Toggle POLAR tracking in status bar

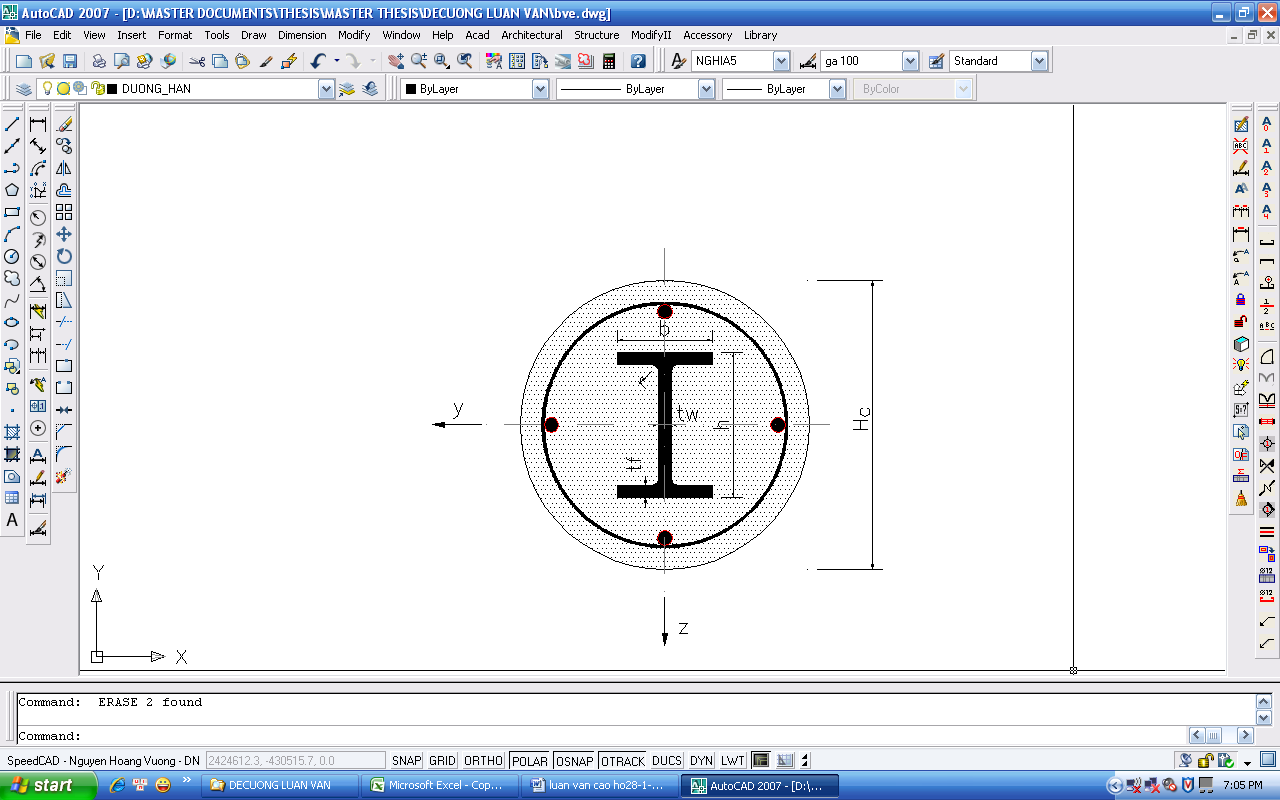(x=530, y=761)
